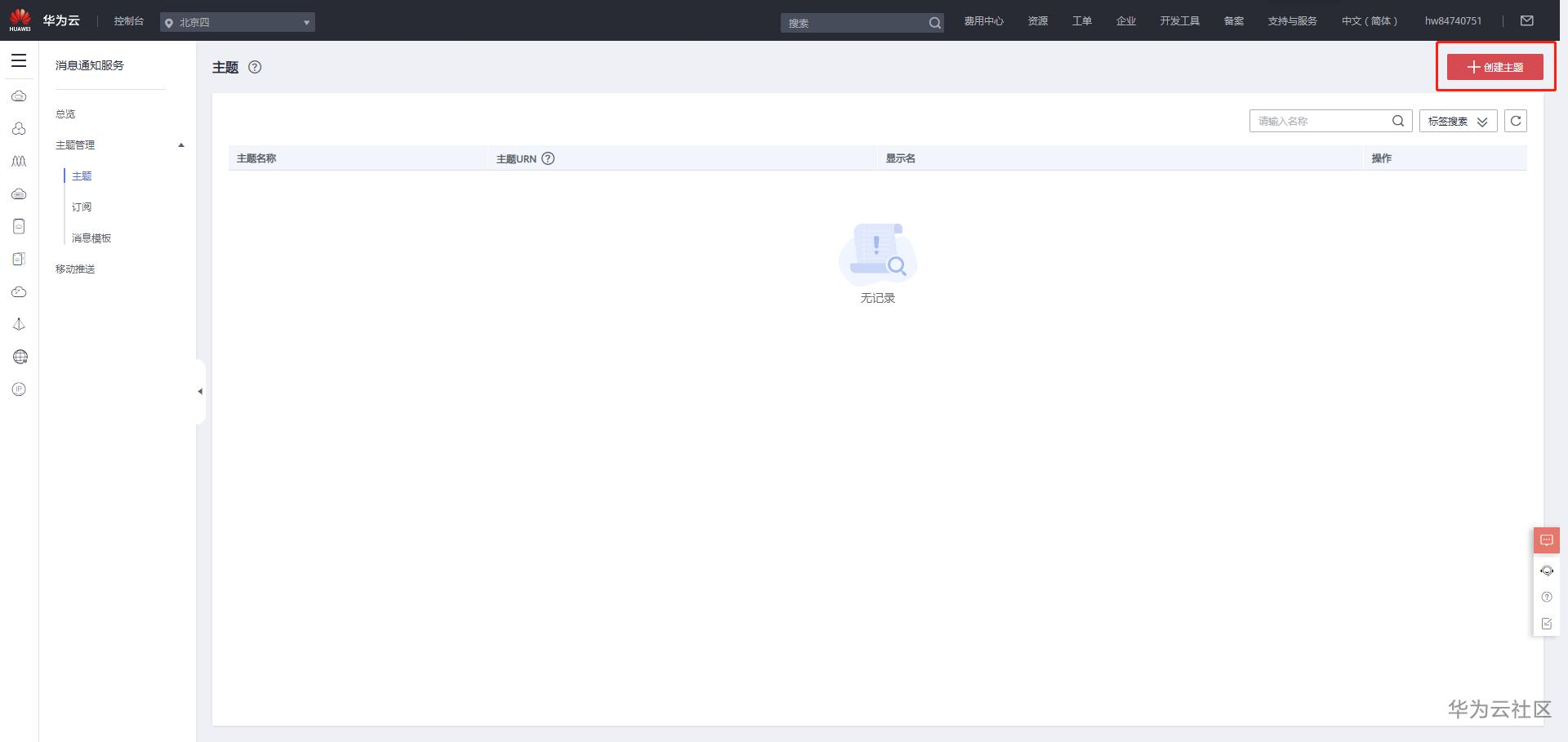Open the mail messages icon
The height and width of the screenshot is (742, 1568).
coord(1527,20)
